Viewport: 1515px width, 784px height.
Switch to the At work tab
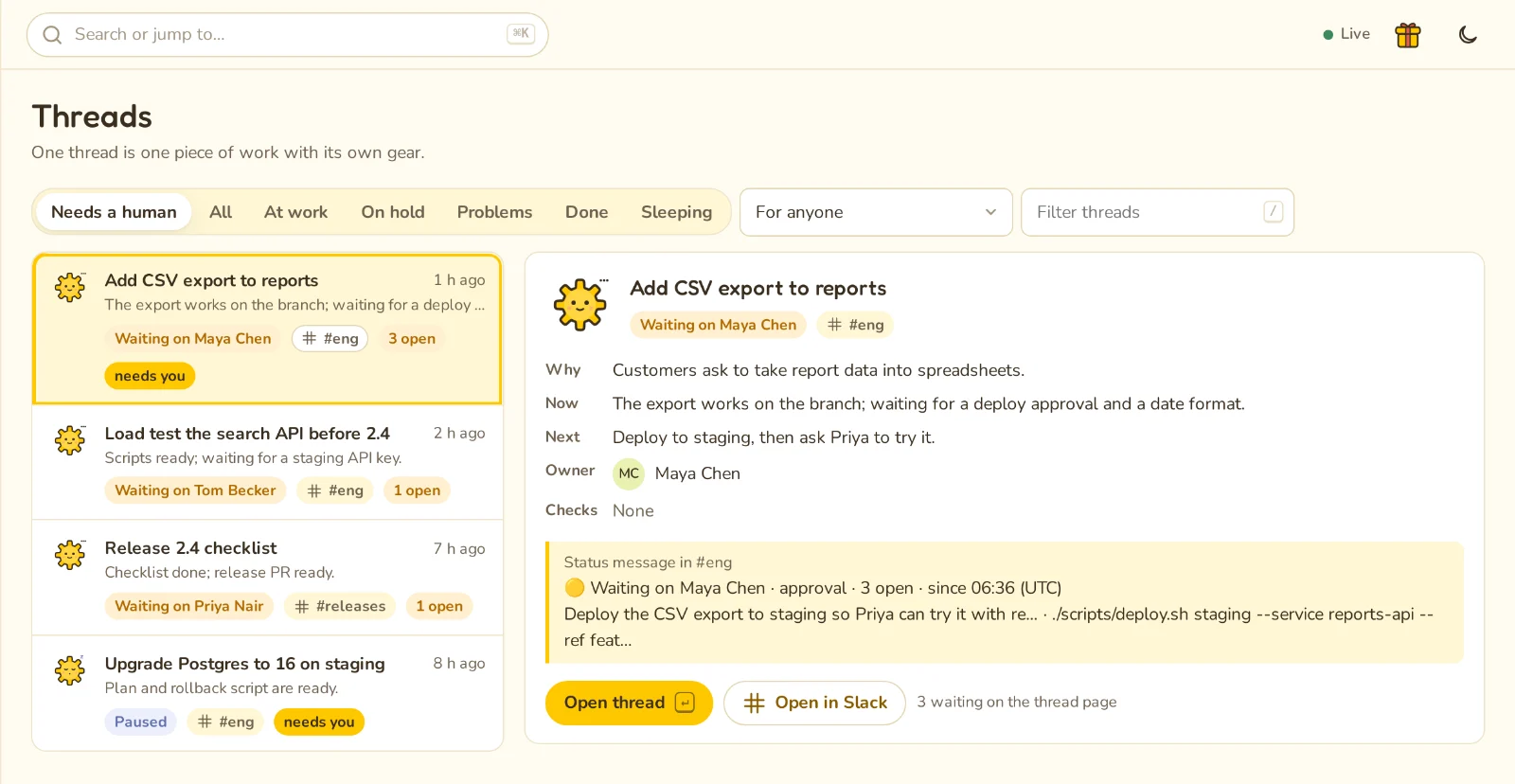tap(295, 212)
